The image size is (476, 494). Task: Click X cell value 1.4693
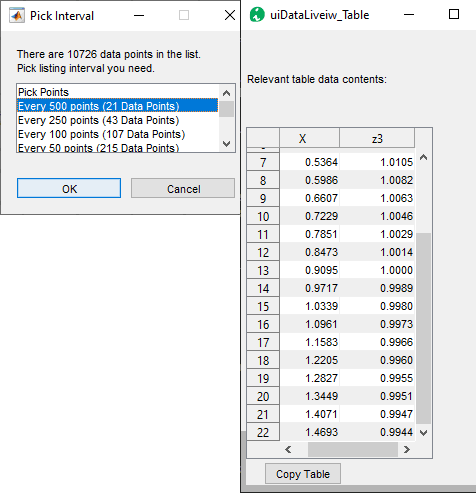[x=309, y=432]
